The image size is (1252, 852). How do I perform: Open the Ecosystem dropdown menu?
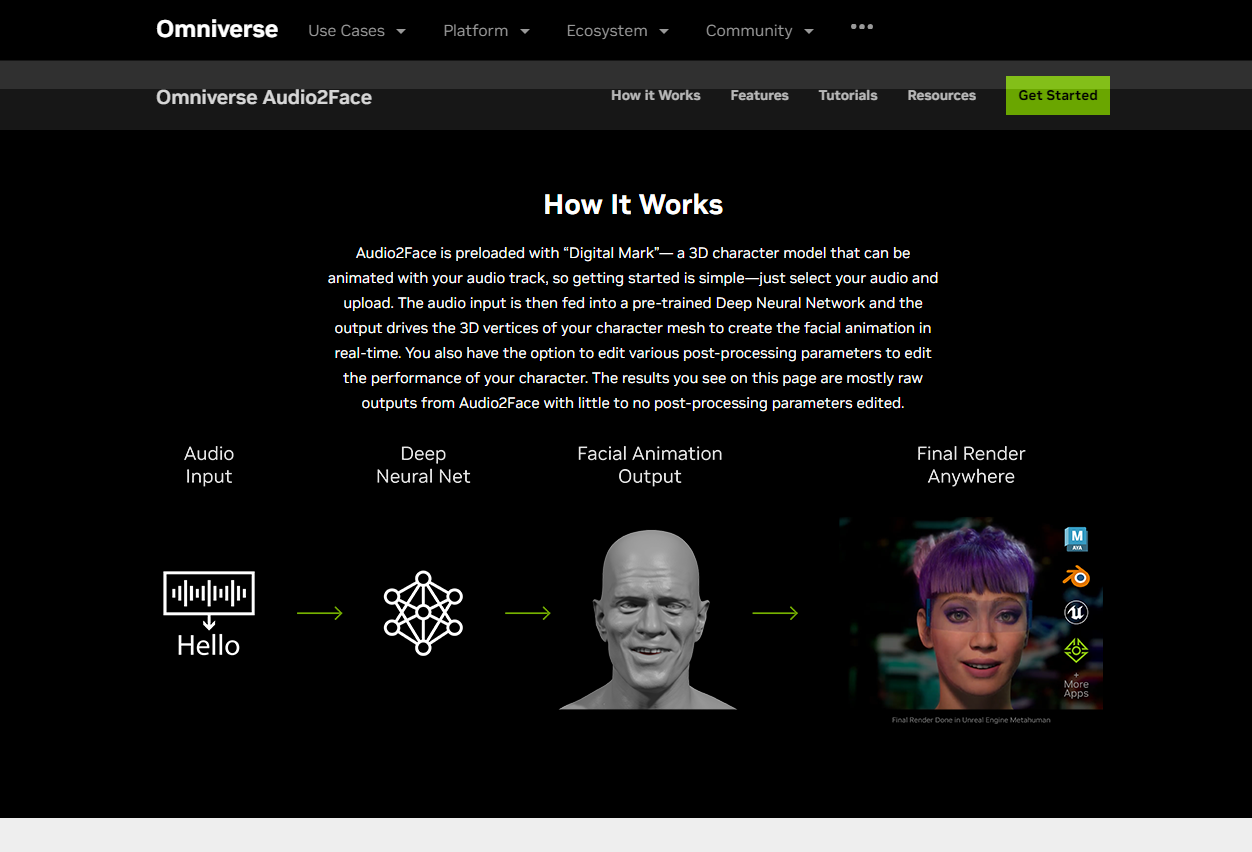click(x=617, y=31)
